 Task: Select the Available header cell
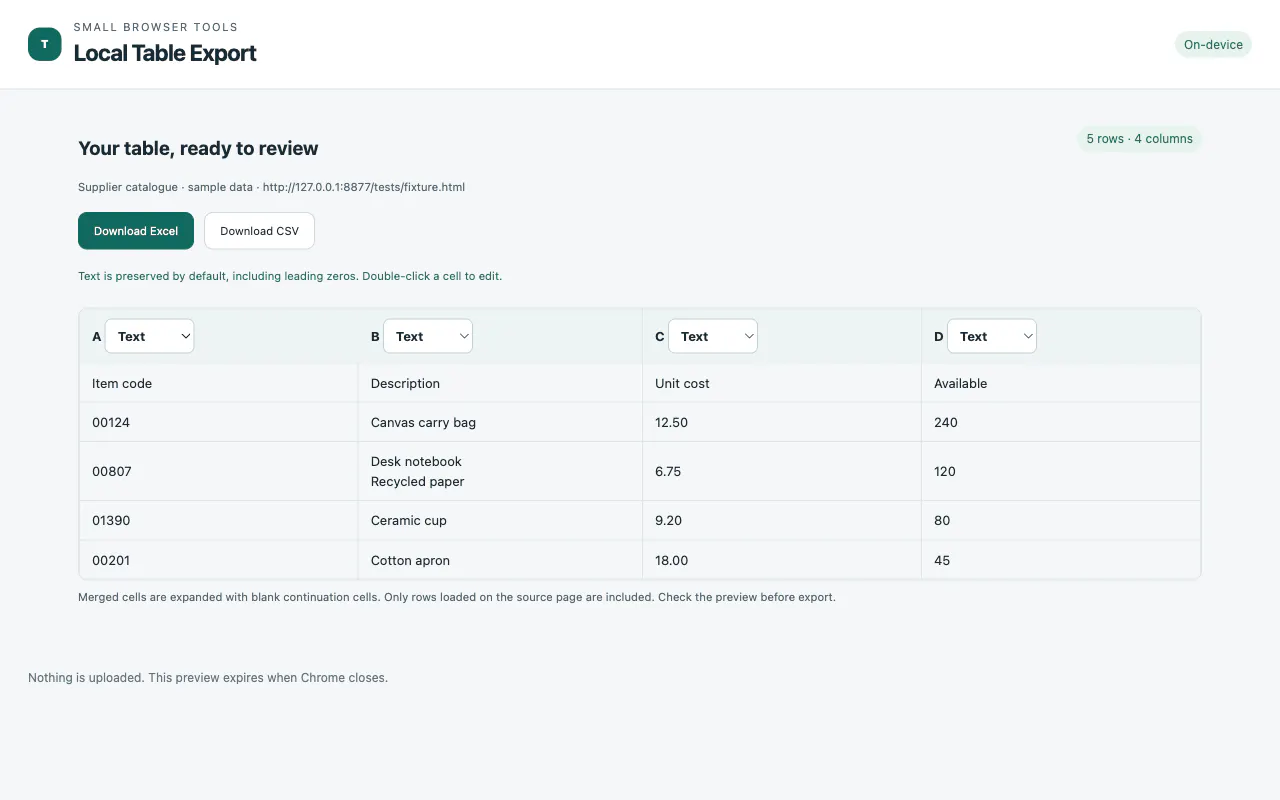[x=1061, y=383]
